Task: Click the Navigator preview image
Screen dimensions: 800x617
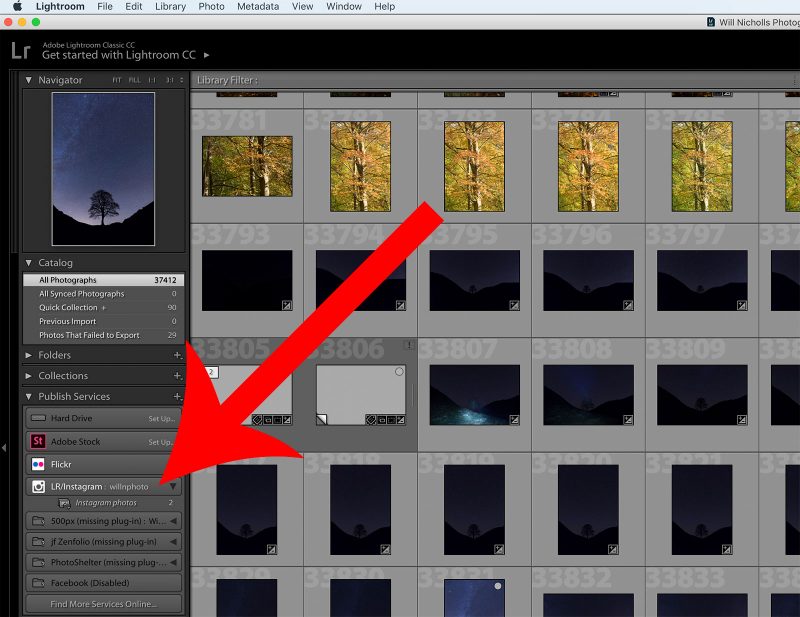Action: tap(103, 169)
